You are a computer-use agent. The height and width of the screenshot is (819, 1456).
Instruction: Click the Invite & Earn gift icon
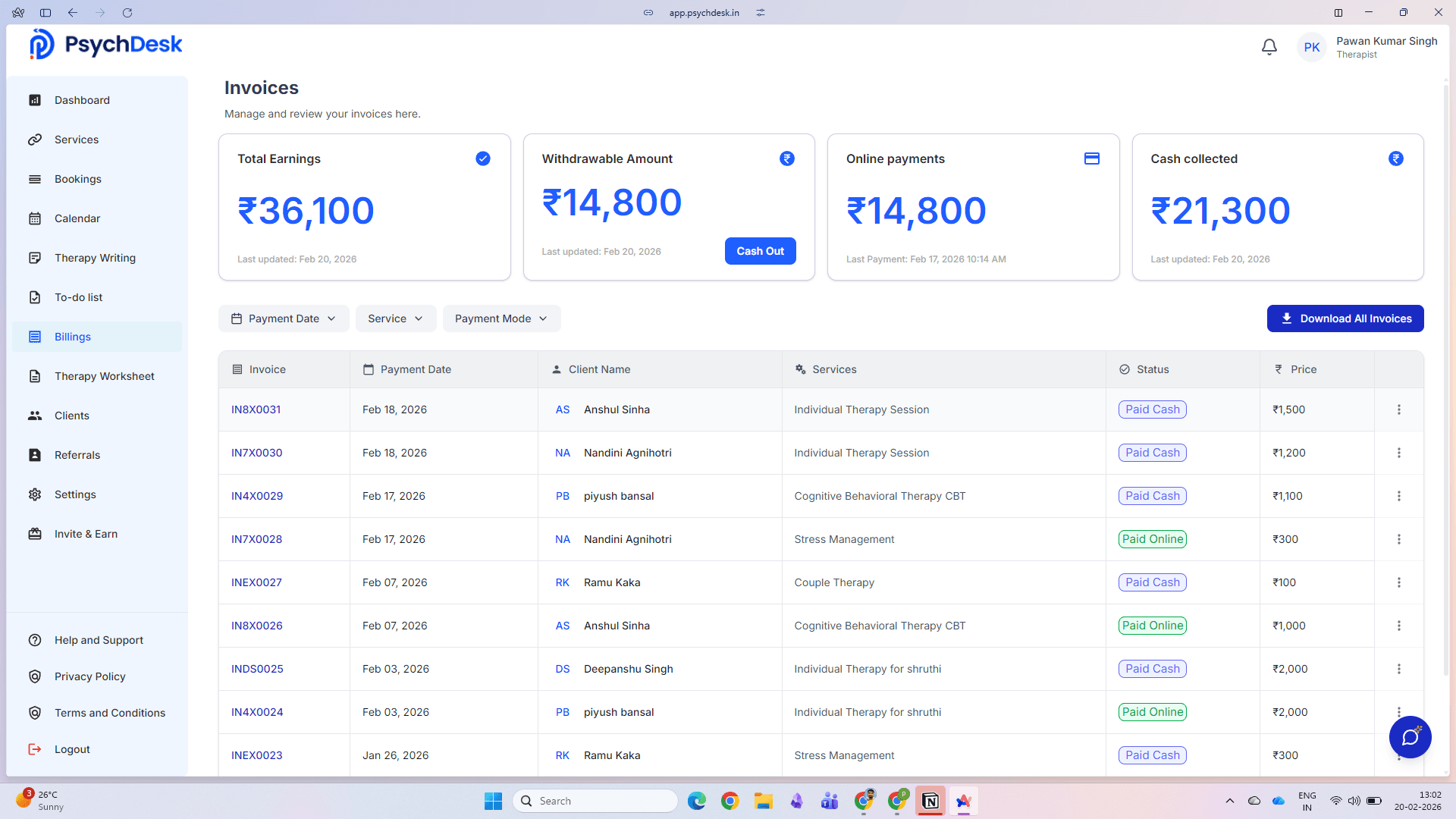pos(36,534)
